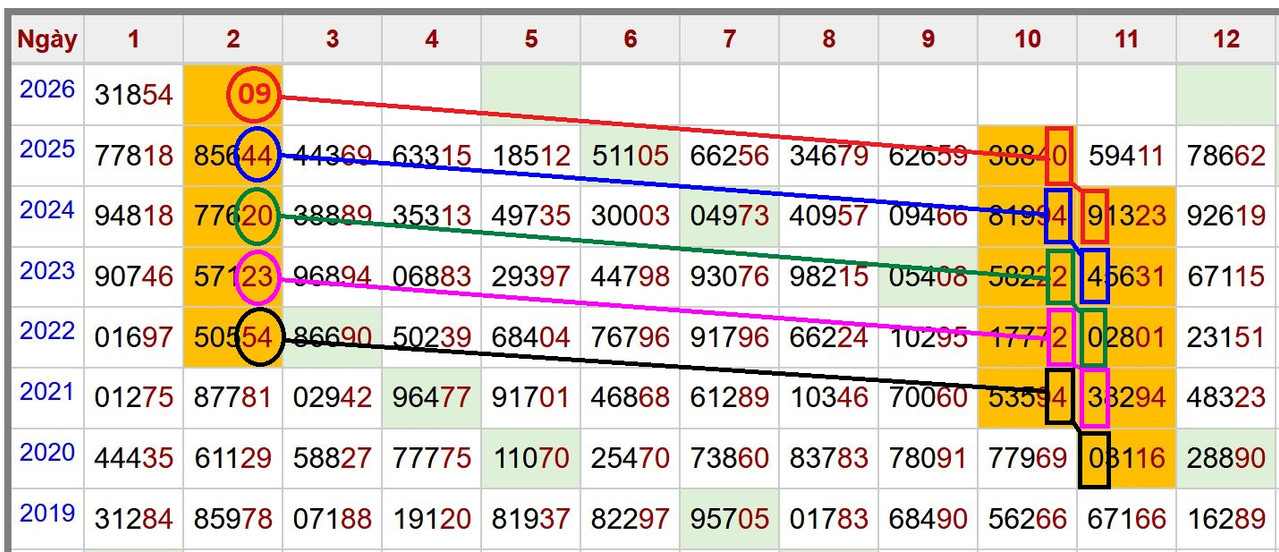The image size is (1279, 552).
Task: Click the highlighted cell showing 09
Action: (x=233, y=95)
